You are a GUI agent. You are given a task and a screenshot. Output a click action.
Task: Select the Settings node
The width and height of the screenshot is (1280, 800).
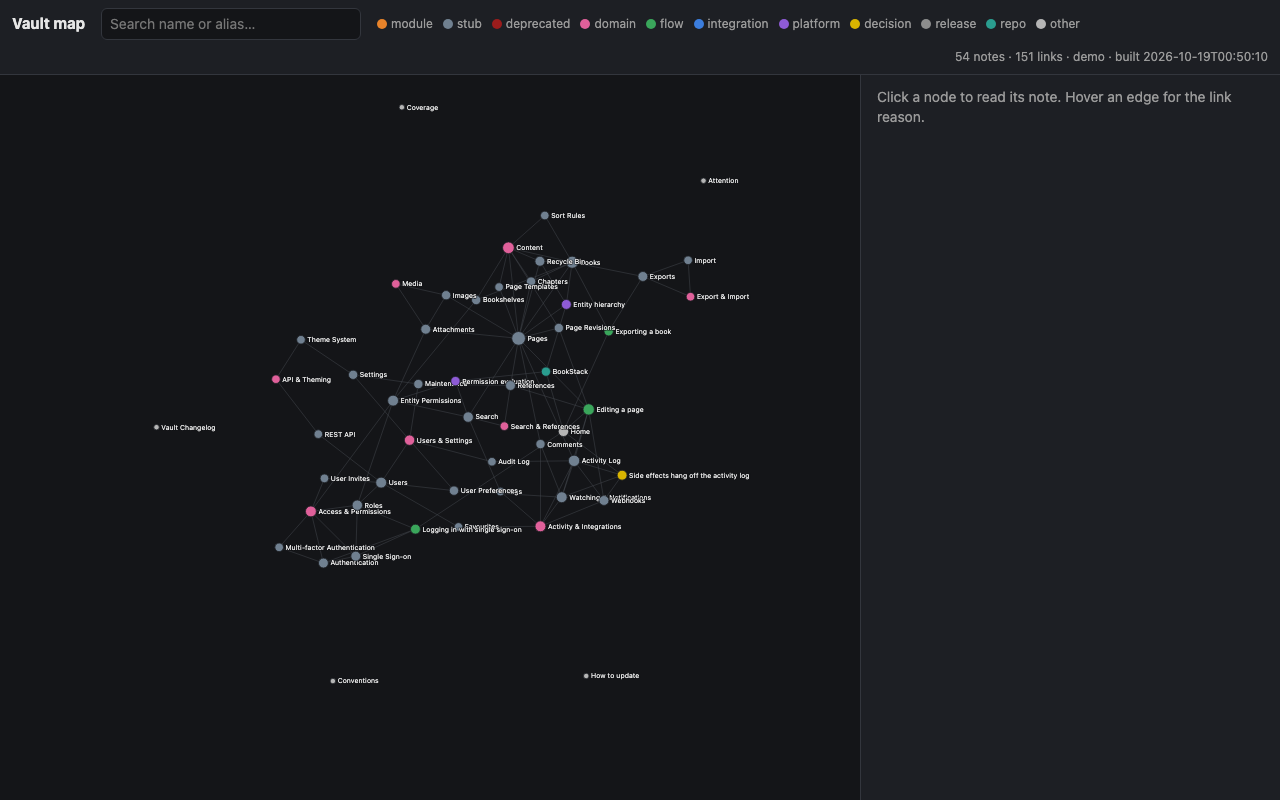[x=353, y=375]
